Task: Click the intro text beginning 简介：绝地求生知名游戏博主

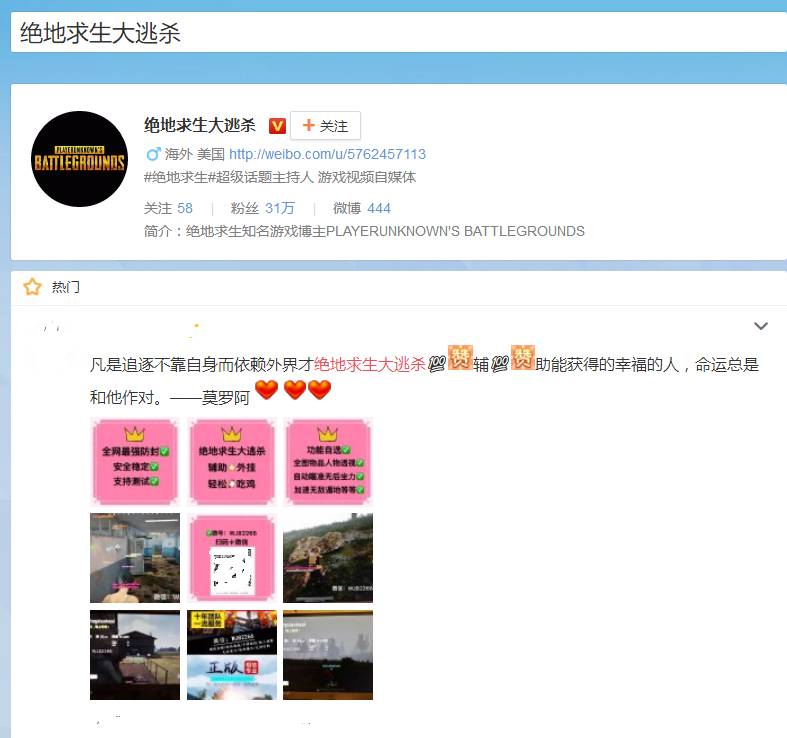Action: 364,231
